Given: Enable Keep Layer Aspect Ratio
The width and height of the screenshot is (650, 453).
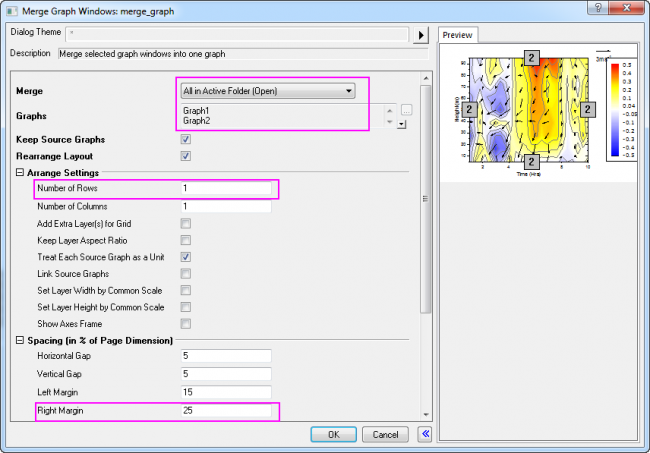Looking at the screenshot, I should point(185,240).
